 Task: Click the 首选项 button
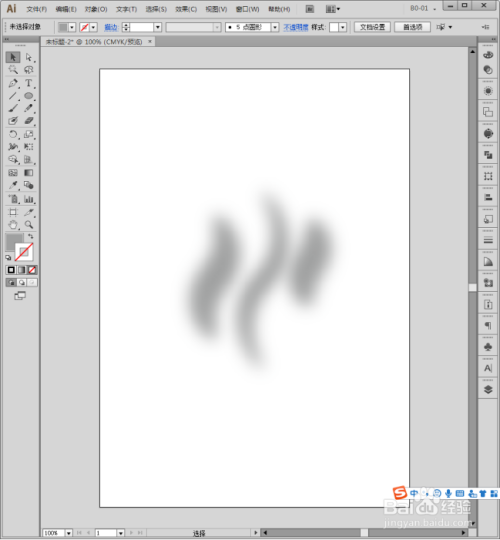click(x=413, y=27)
